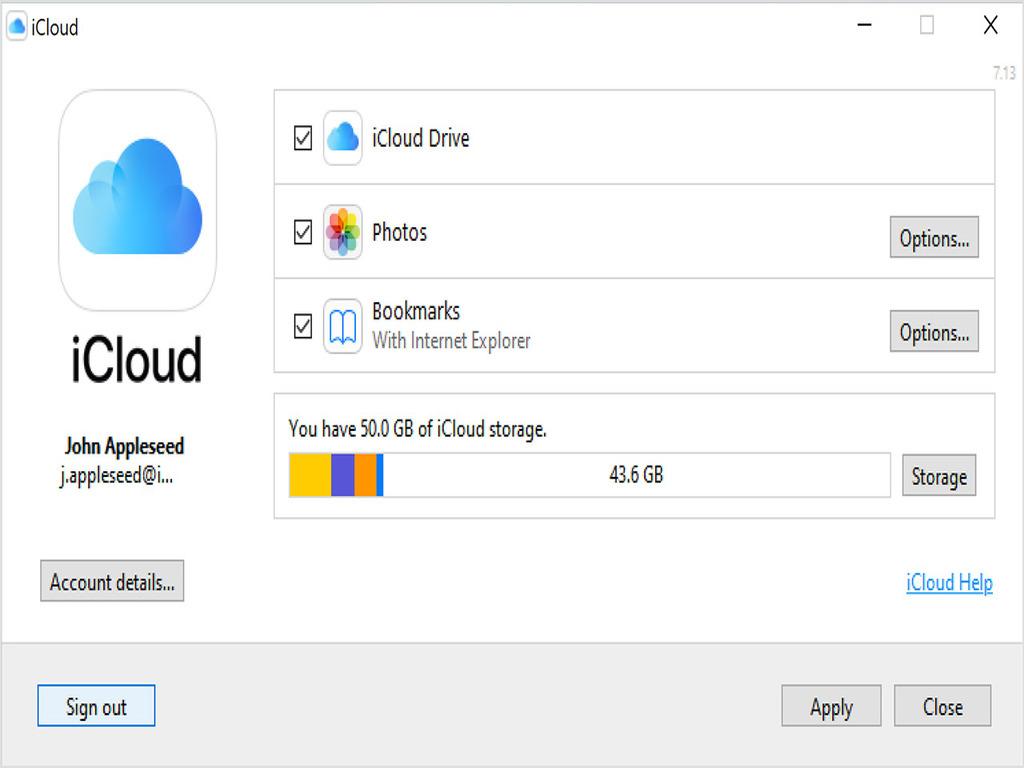The height and width of the screenshot is (768, 1024).
Task: Click the small iCloud title bar icon
Action: pos(17,27)
